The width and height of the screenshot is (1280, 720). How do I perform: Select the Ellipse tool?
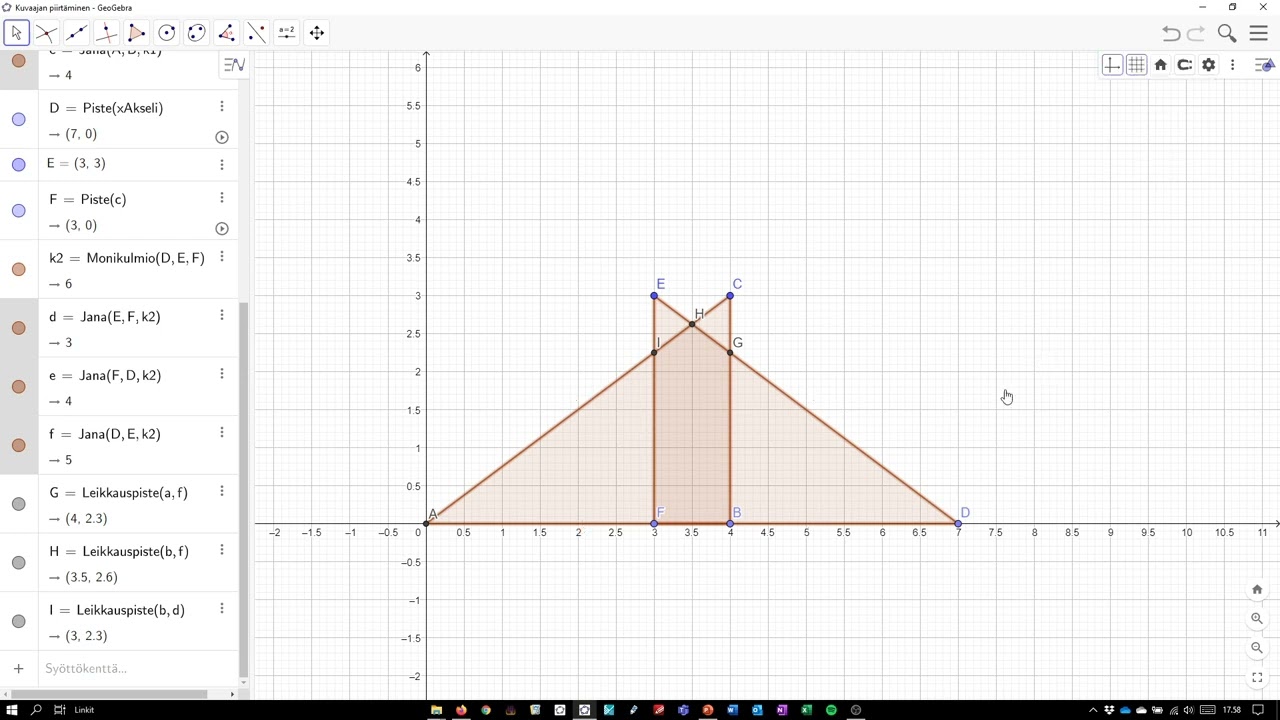[x=197, y=33]
